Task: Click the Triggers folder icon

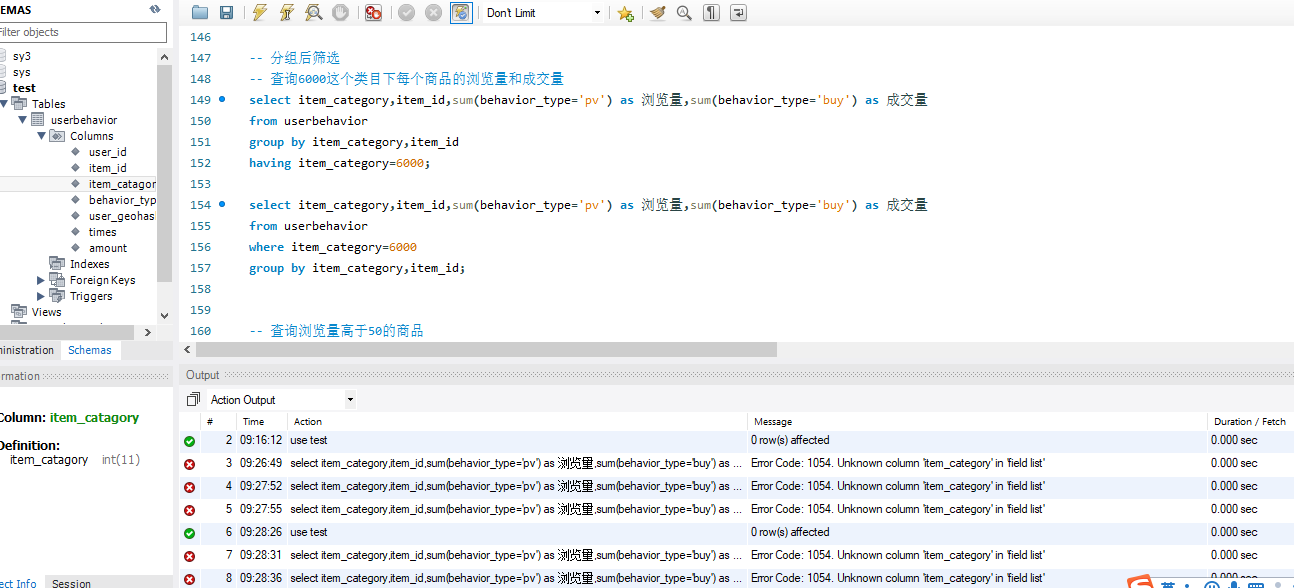Action: click(57, 296)
